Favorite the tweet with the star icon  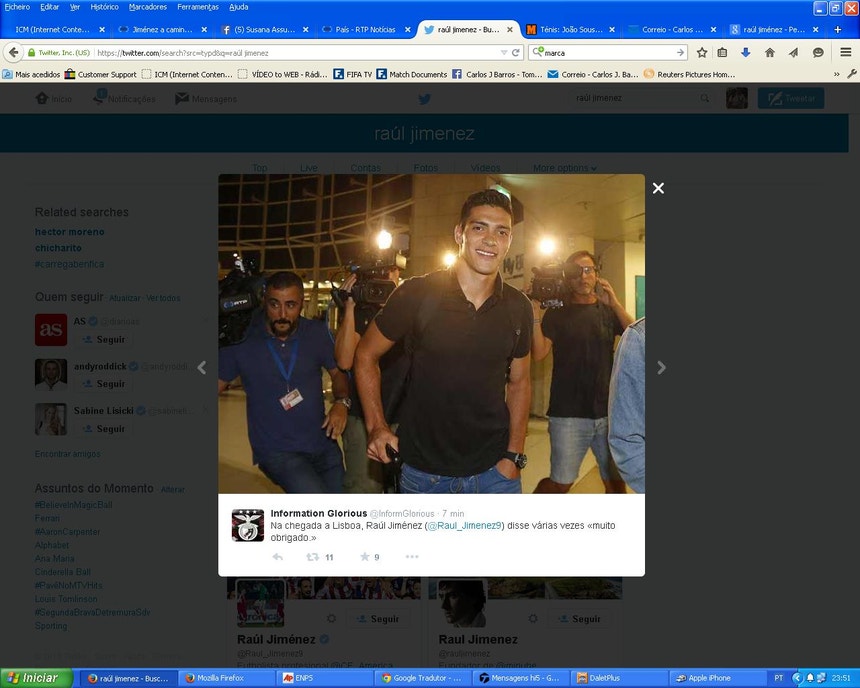pos(365,557)
